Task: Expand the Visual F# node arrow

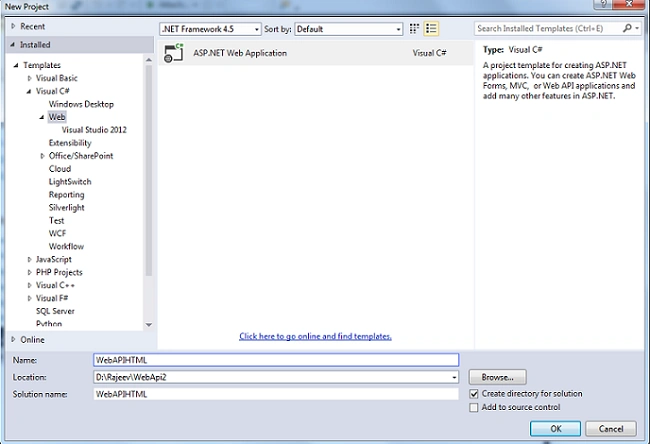Action: (29, 298)
